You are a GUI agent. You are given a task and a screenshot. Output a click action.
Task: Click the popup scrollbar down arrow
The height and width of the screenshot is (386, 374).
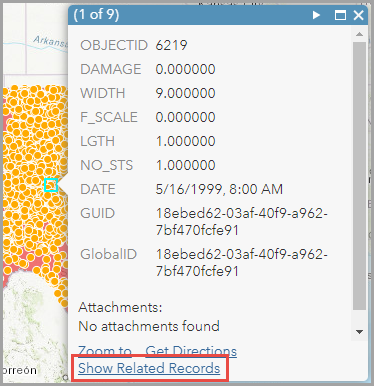pyautogui.click(x=359, y=332)
